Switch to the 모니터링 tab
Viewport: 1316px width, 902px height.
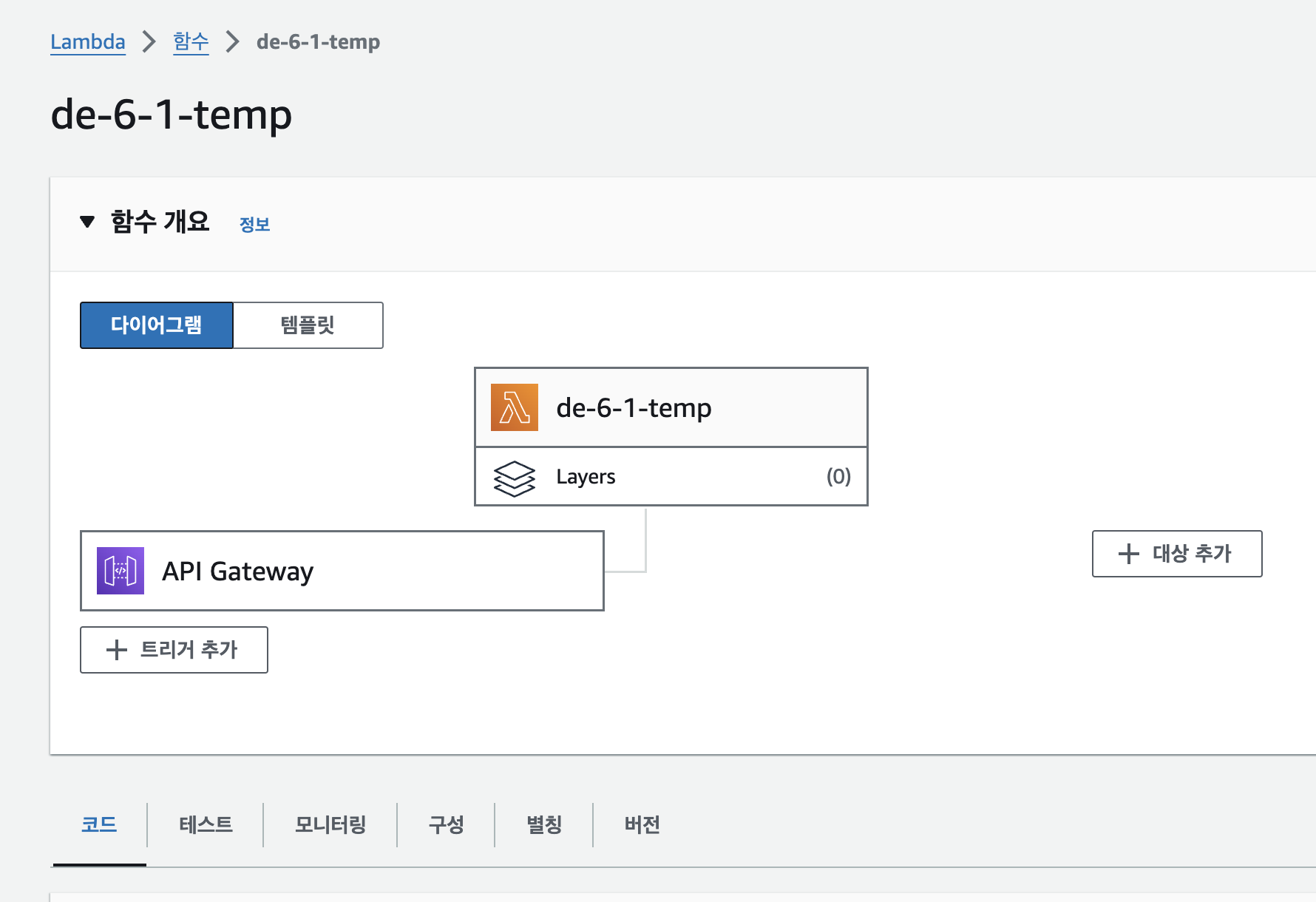pos(330,824)
